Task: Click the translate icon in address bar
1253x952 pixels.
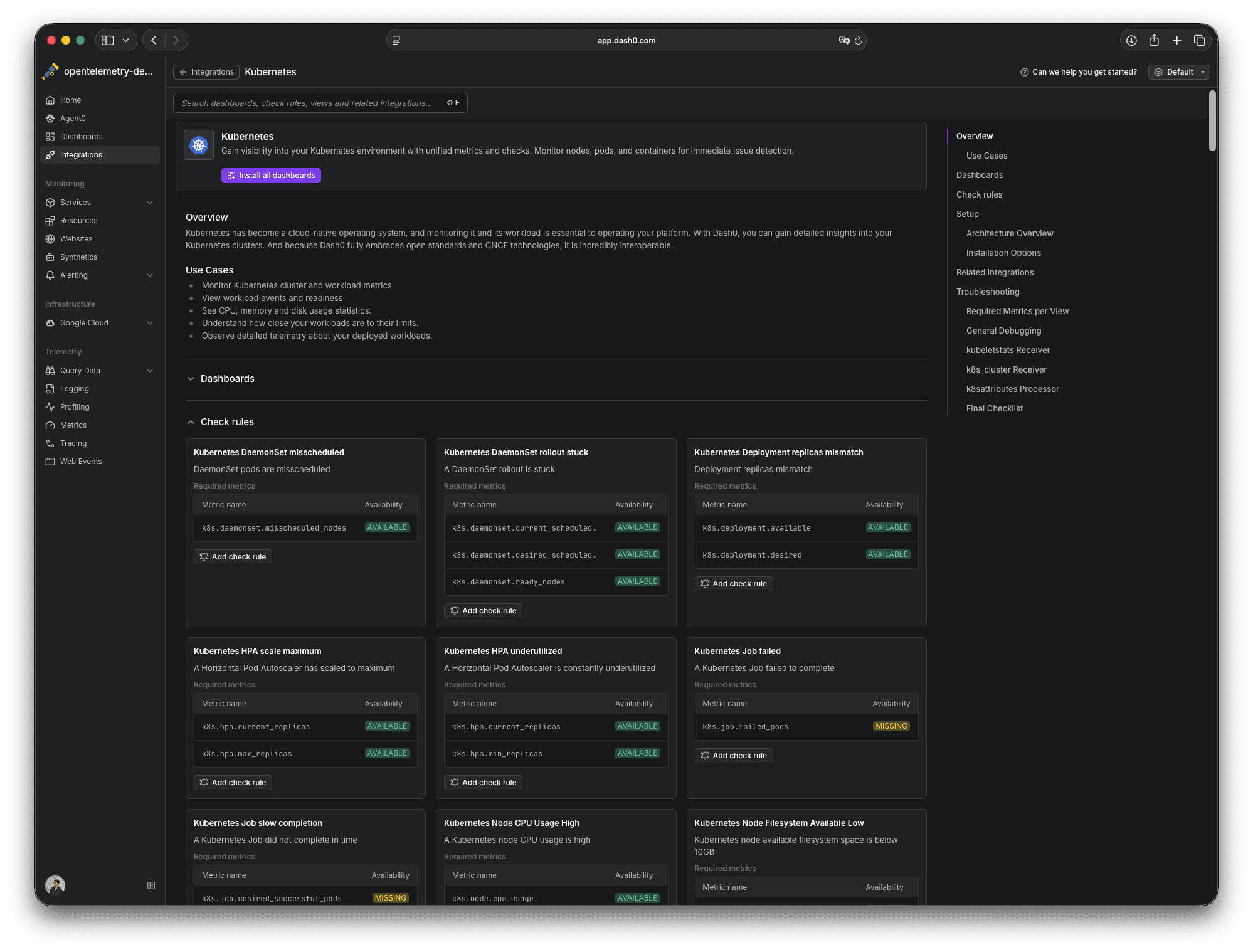Action: [844, 40]
